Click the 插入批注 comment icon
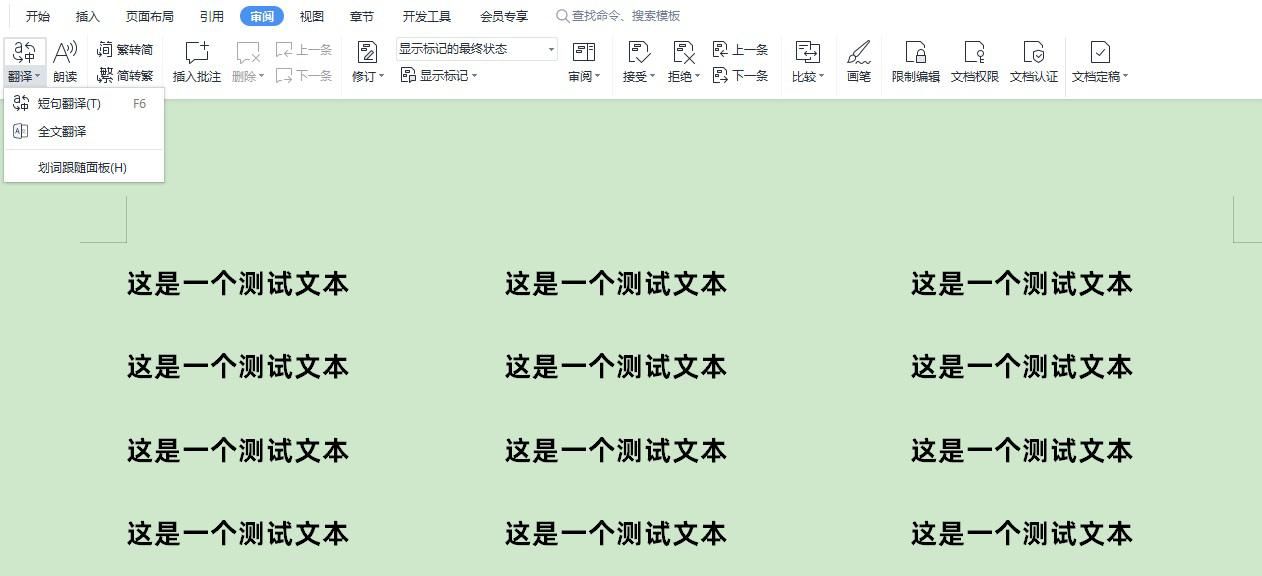Viewport: 1262px width, 576px height. pos(196,60)
